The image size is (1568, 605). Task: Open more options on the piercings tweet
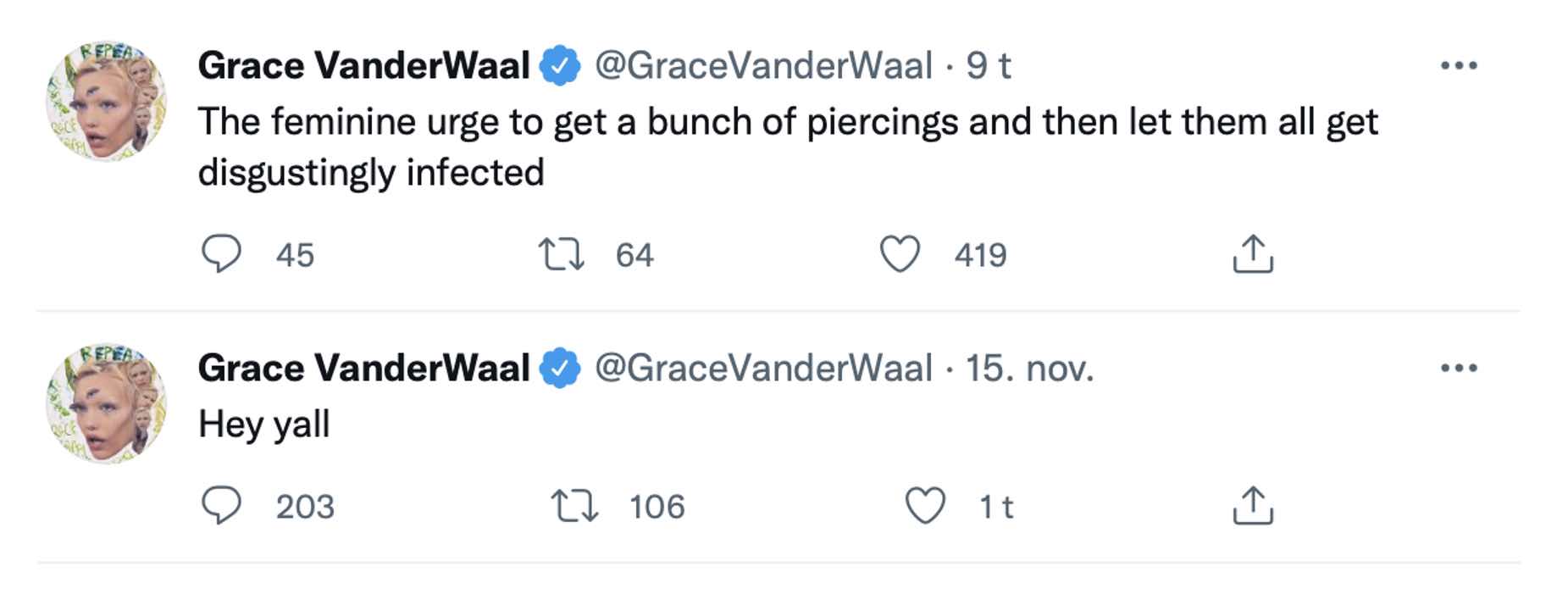(1459, 65)
